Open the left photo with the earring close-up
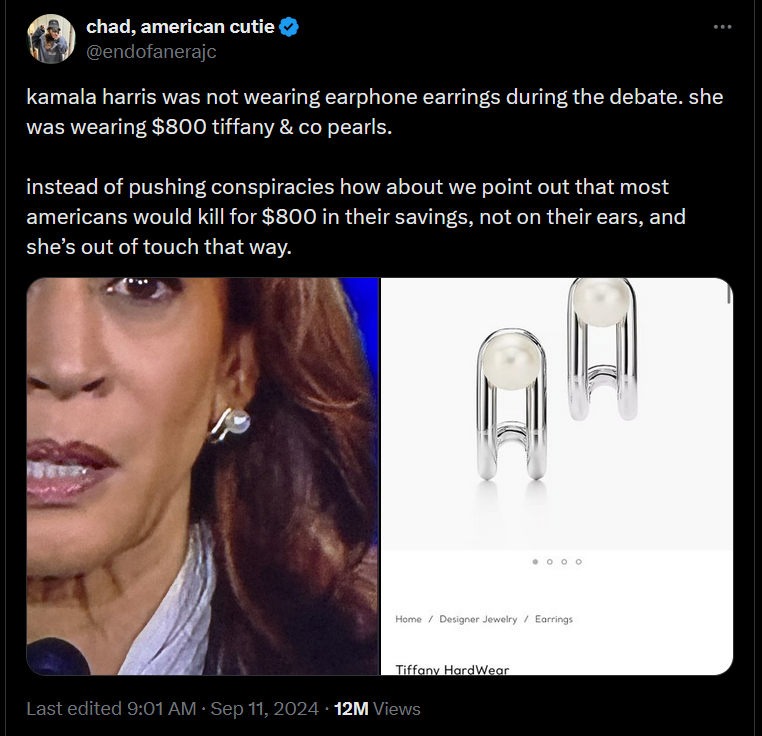 point(202,476)
